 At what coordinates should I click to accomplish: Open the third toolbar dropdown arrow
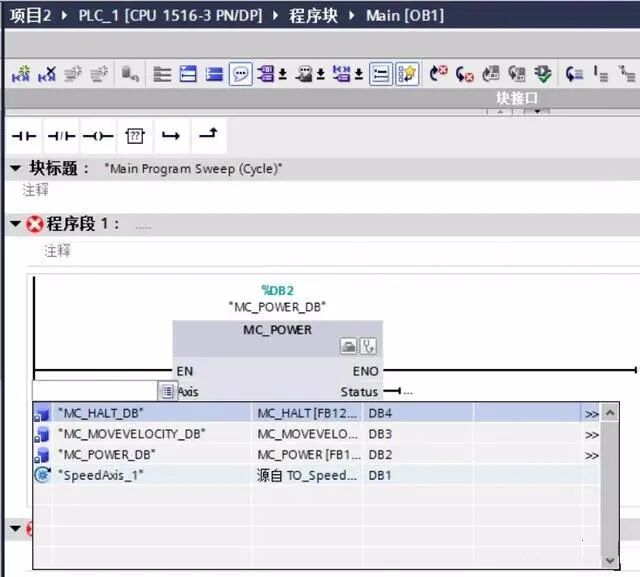point(359,74)
